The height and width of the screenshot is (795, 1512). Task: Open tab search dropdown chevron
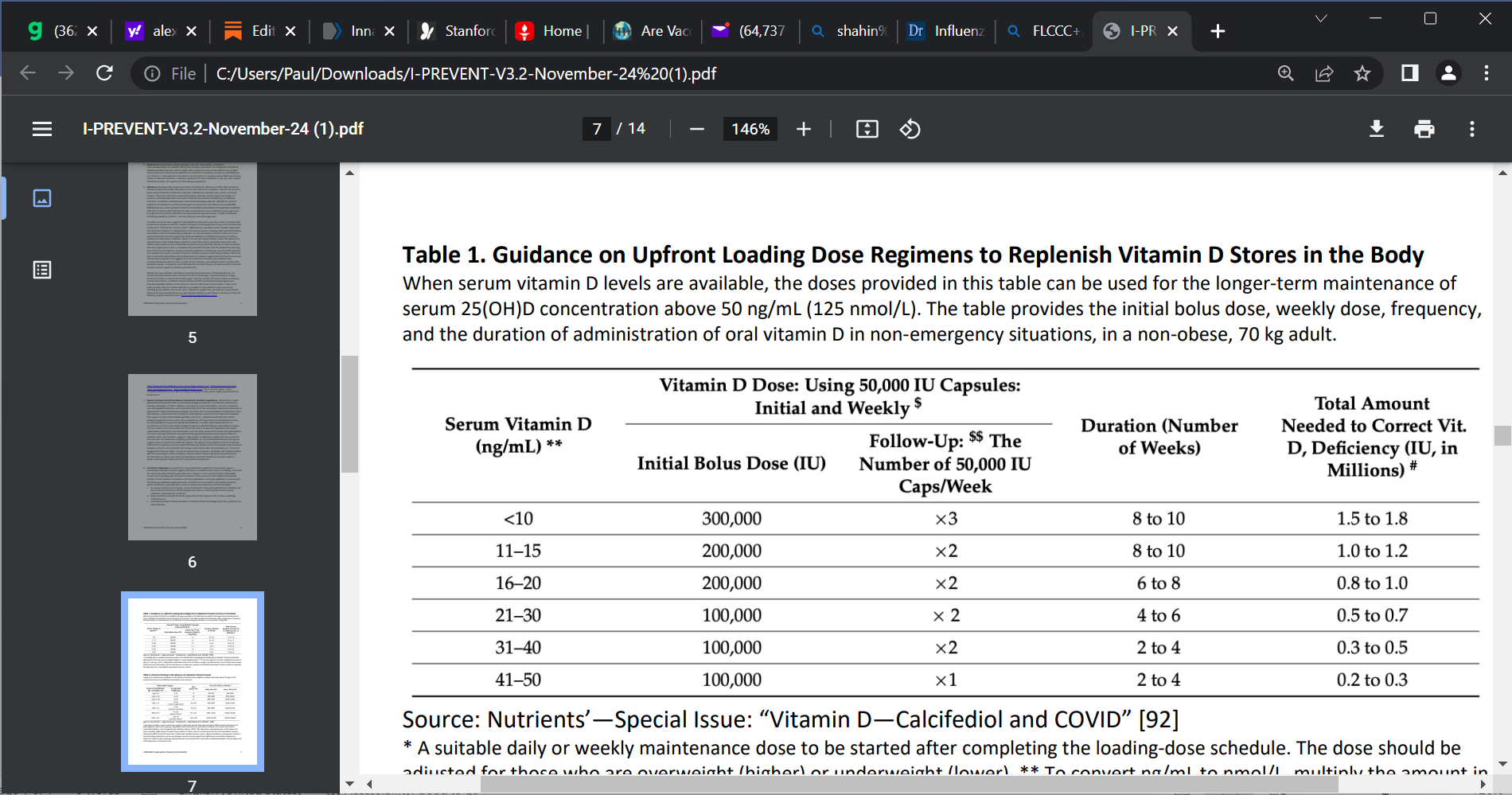coord(1321,18)
